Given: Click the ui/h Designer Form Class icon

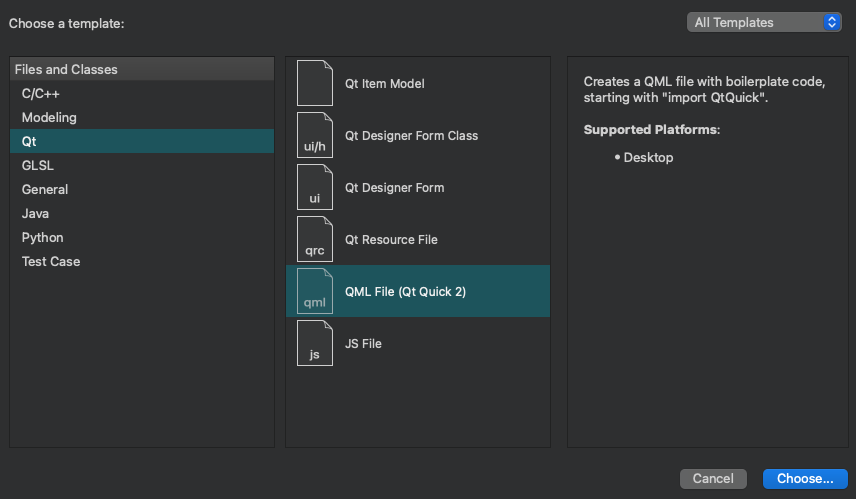Looking at the screenshot, I should tap(314, 135).
